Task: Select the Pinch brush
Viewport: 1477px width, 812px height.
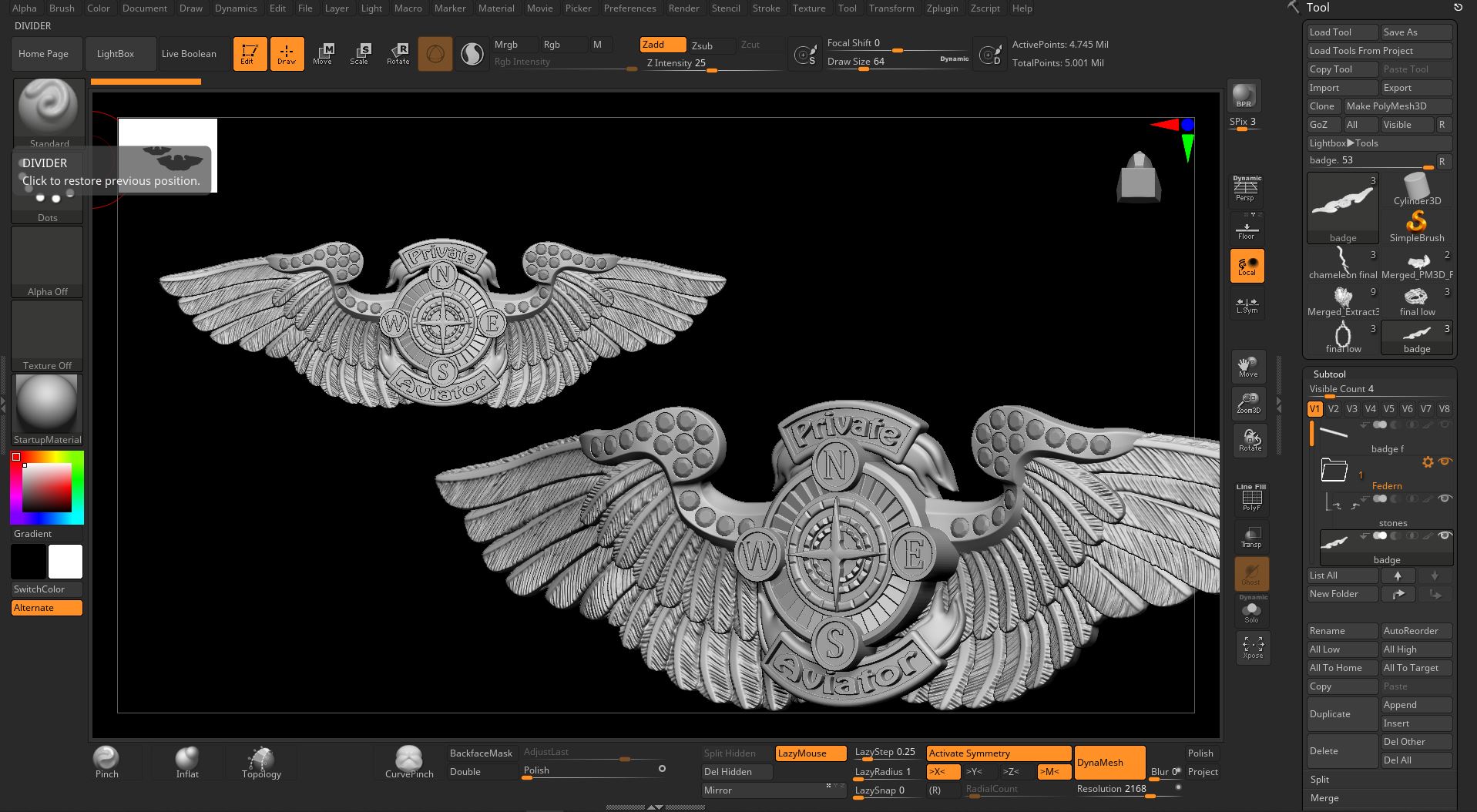Action: [x=106, y=763]
